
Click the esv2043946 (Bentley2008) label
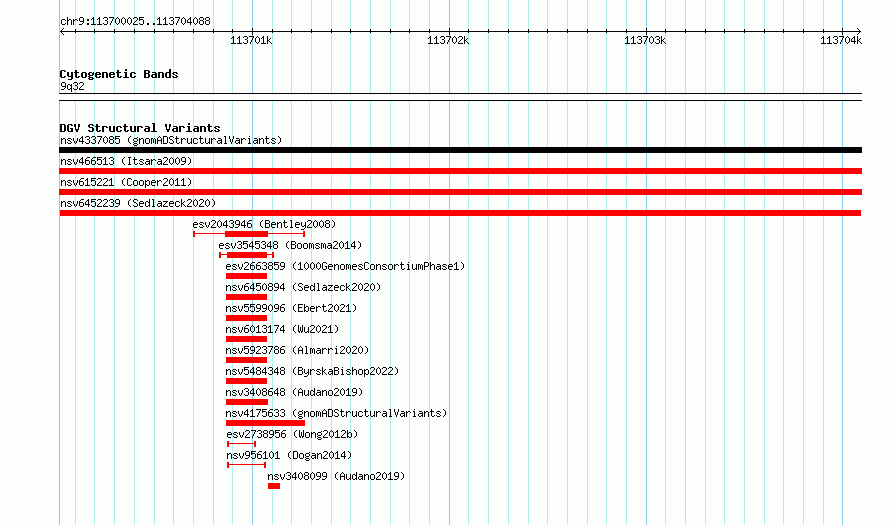[264, 224]
